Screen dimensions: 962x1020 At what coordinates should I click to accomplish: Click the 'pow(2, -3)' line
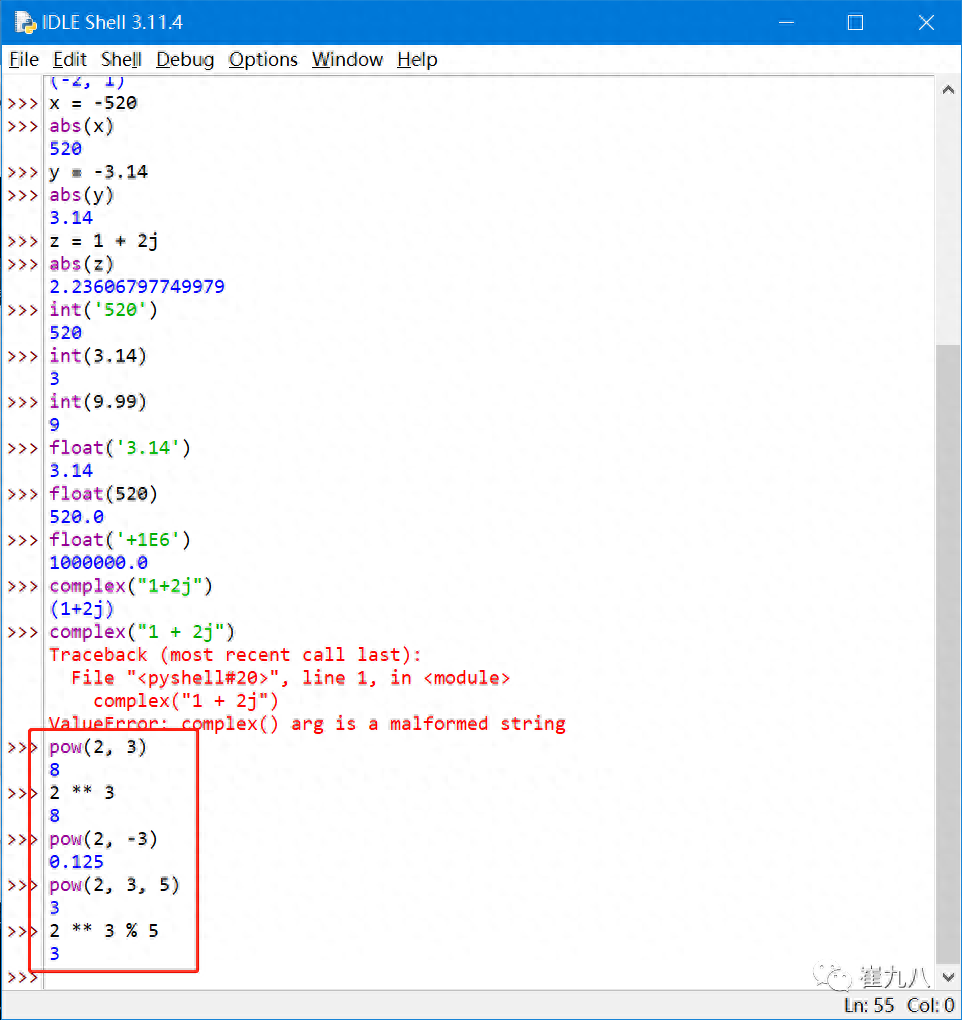pyautogui.click(x=103, y=839)
